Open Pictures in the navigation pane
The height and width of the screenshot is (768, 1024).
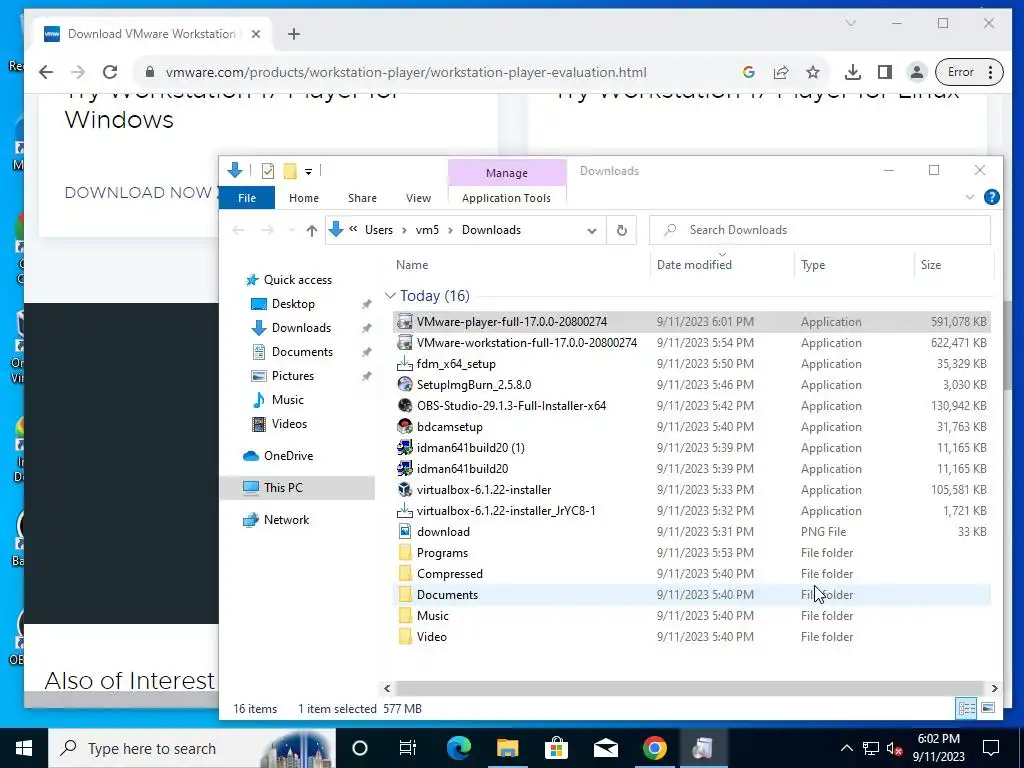pos(293,376)
